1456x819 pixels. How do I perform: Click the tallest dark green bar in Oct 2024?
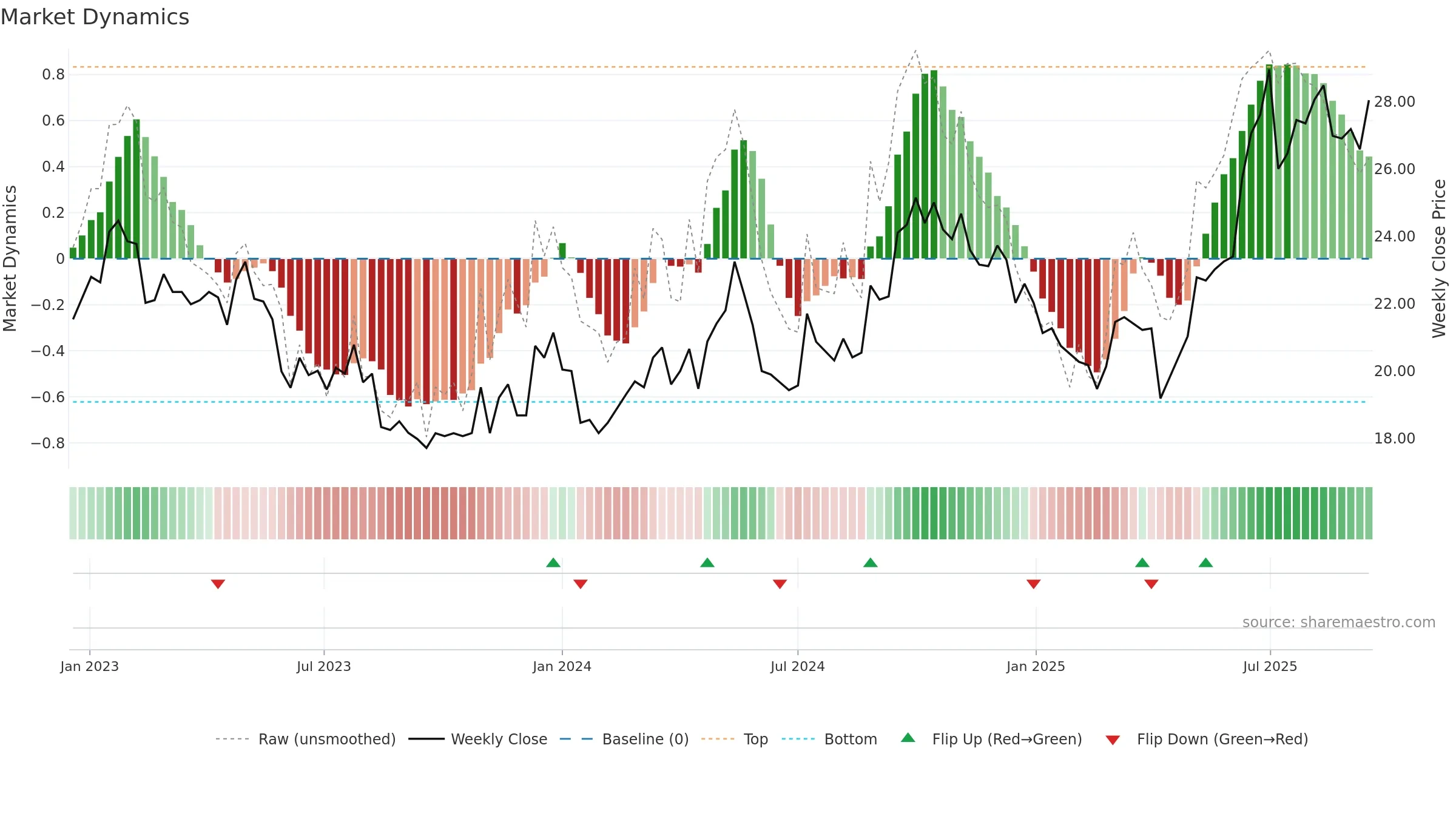tap(934, 164)
